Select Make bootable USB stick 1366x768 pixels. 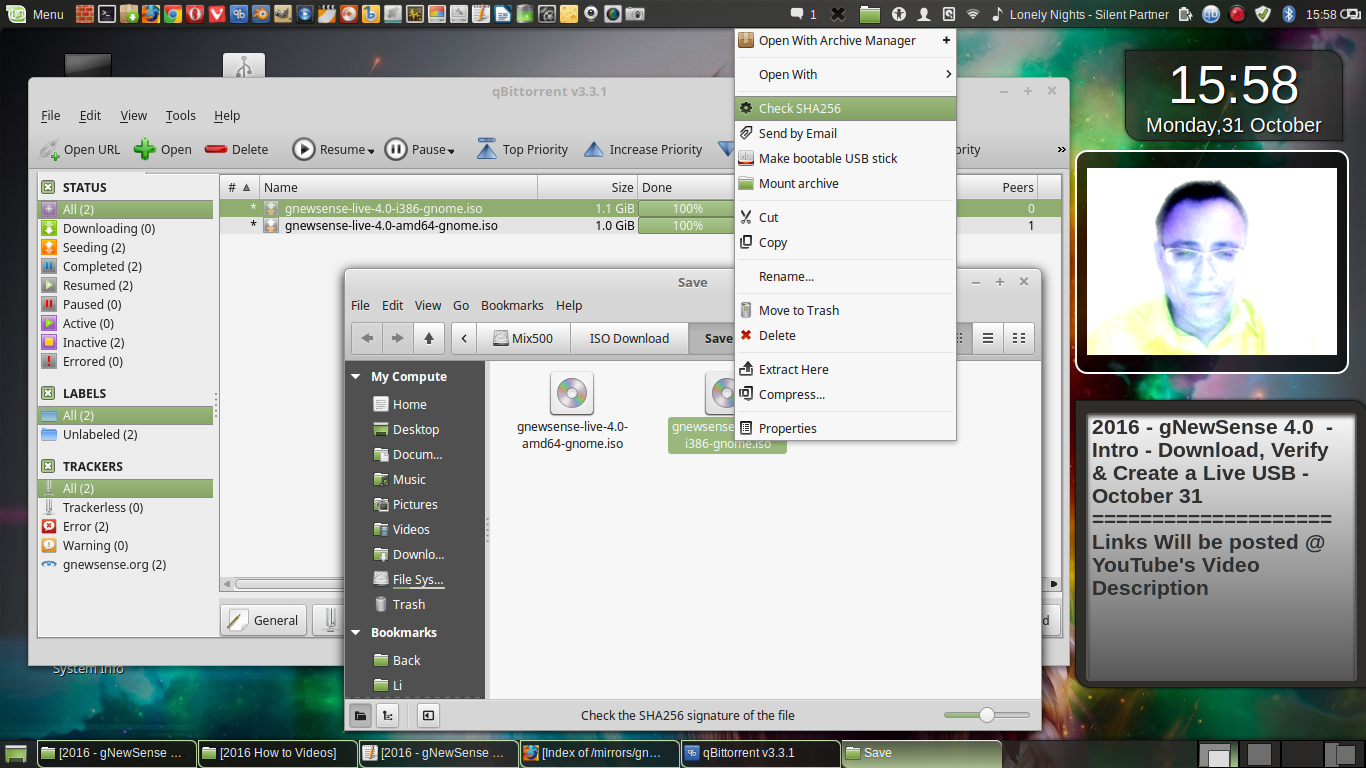[x=845, y=158]
